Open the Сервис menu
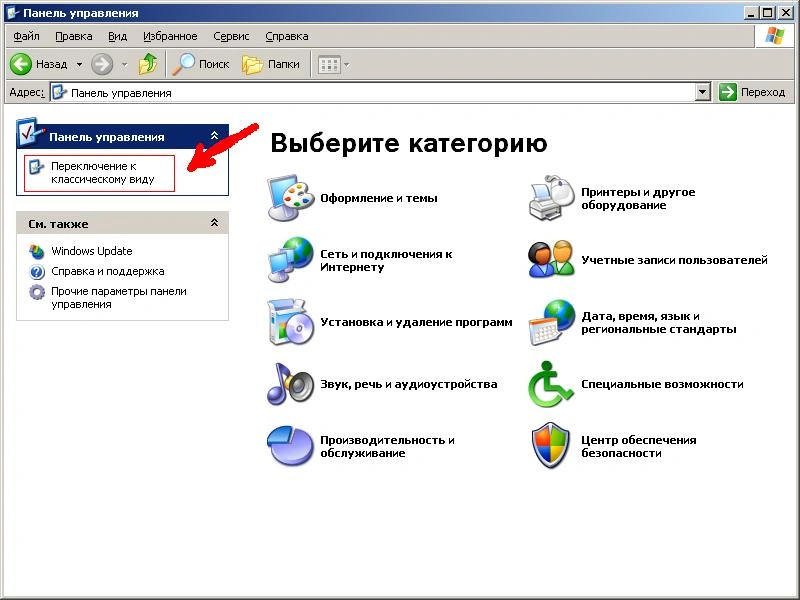 [231, 36]
